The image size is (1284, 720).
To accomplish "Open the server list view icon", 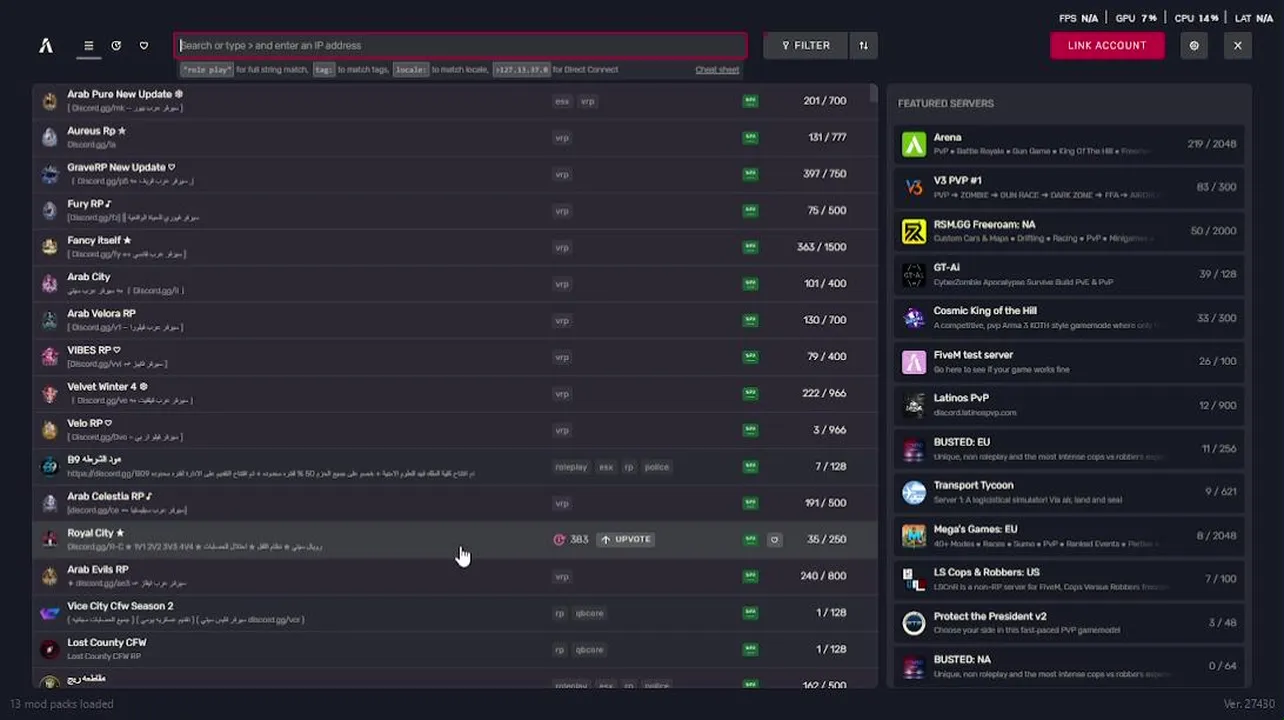I will pyautogui.click(x=88, y=46).
